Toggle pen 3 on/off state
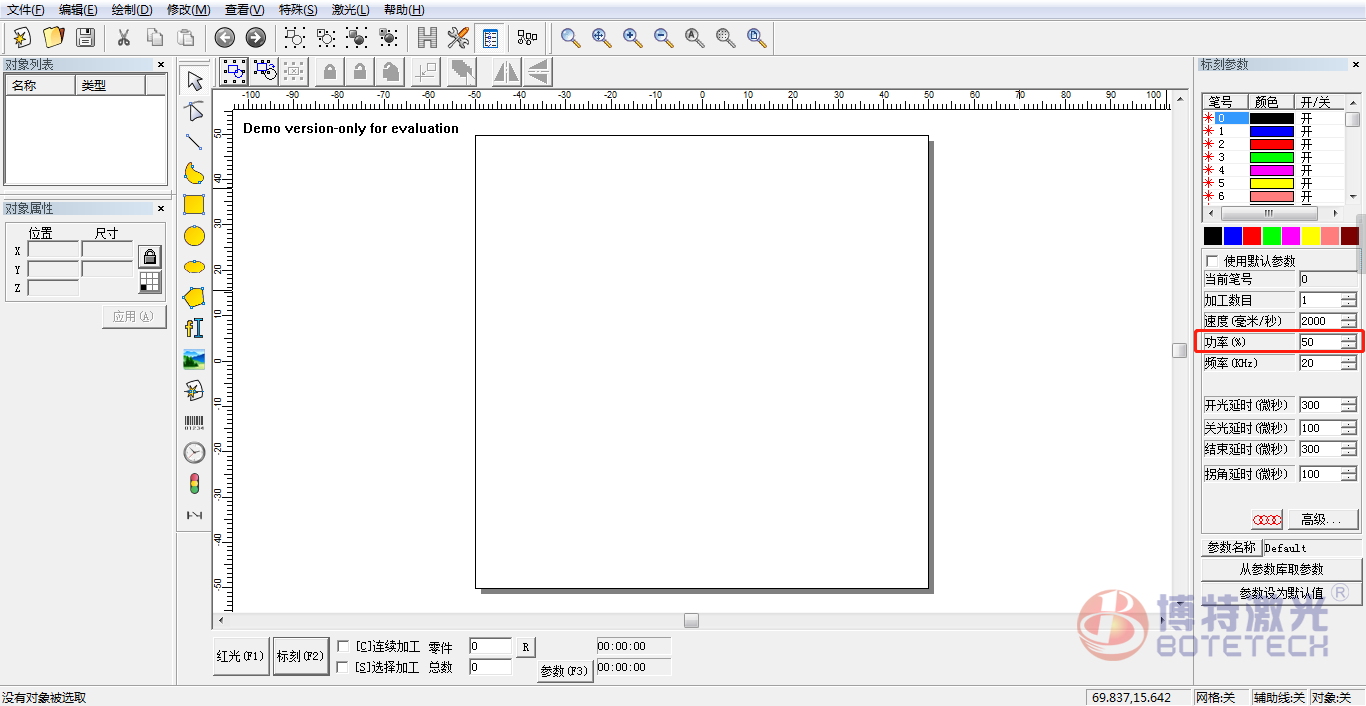 (1306, 157)
